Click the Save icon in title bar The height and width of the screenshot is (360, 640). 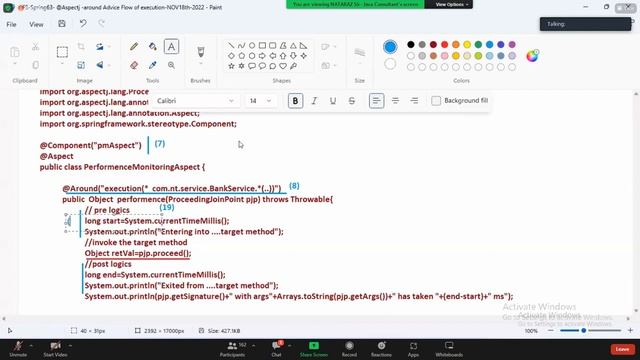62,24
